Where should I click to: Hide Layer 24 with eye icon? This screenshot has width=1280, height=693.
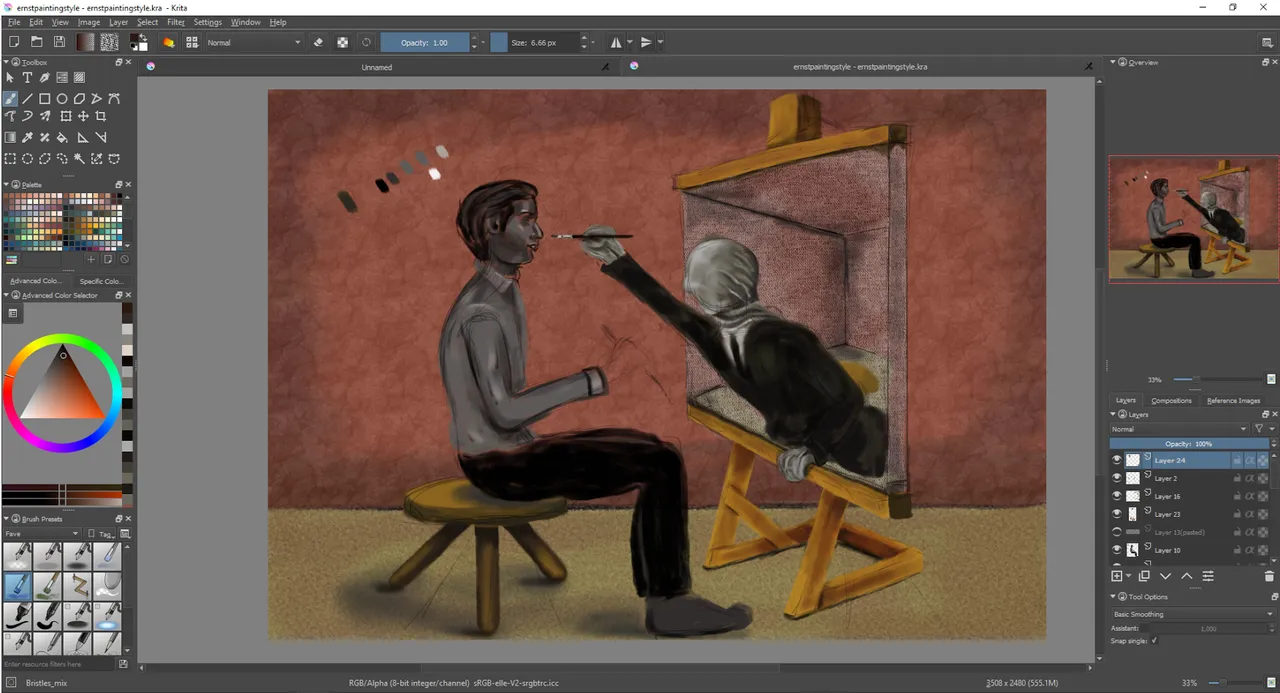coord(1117,460)
